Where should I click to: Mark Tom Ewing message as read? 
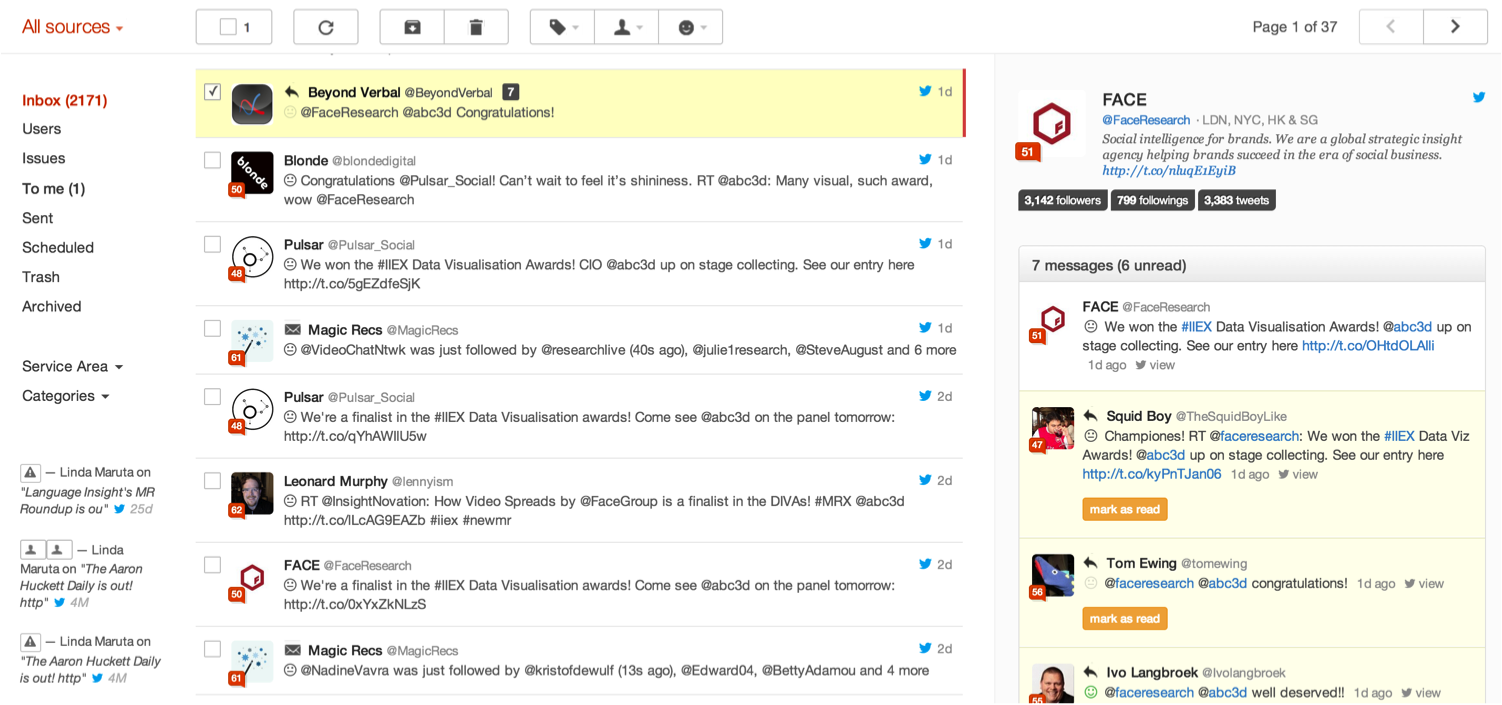tap(1124, 619)
